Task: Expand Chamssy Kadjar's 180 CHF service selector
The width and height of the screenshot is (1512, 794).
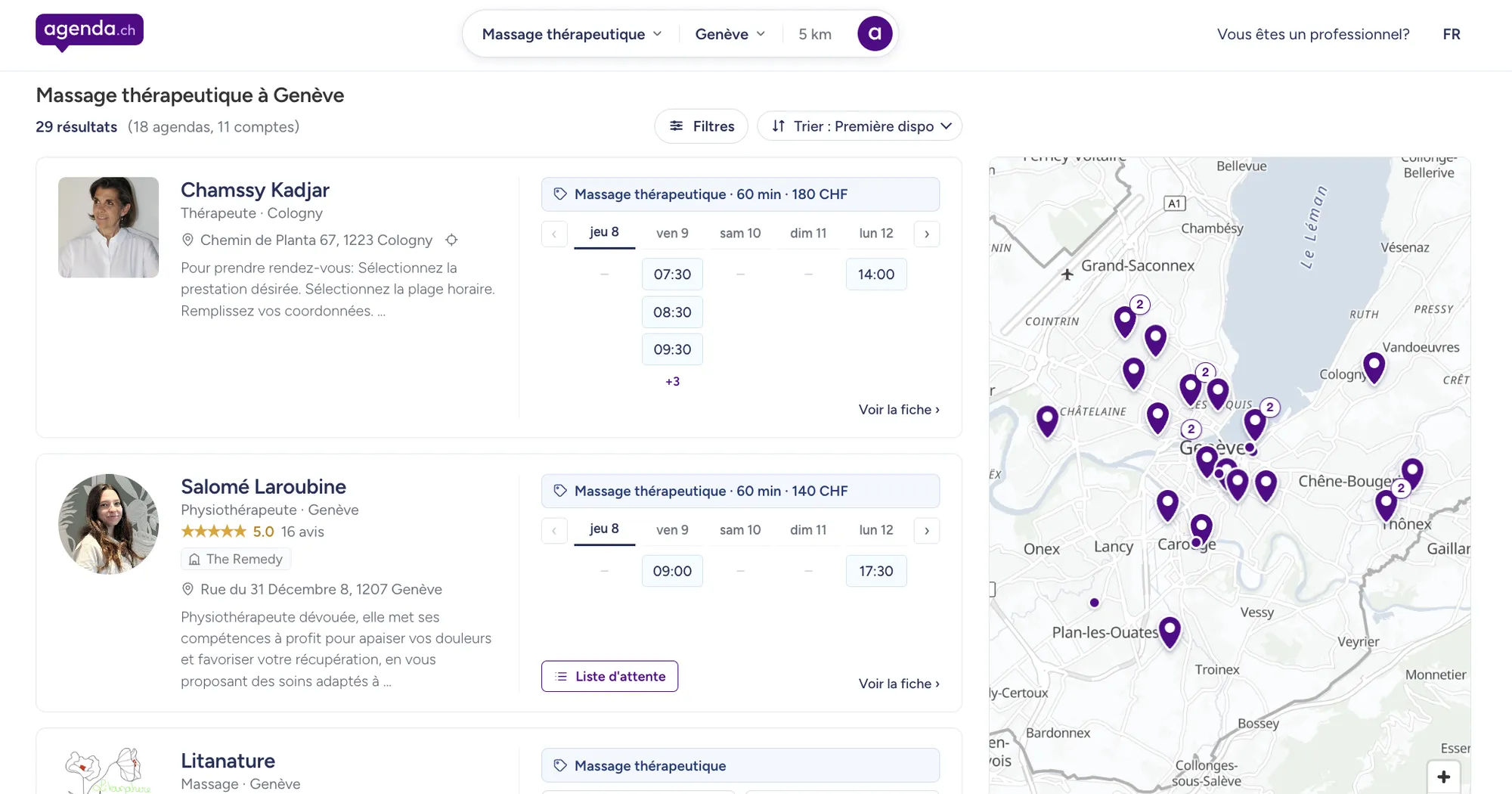Action: coord(740,194)
